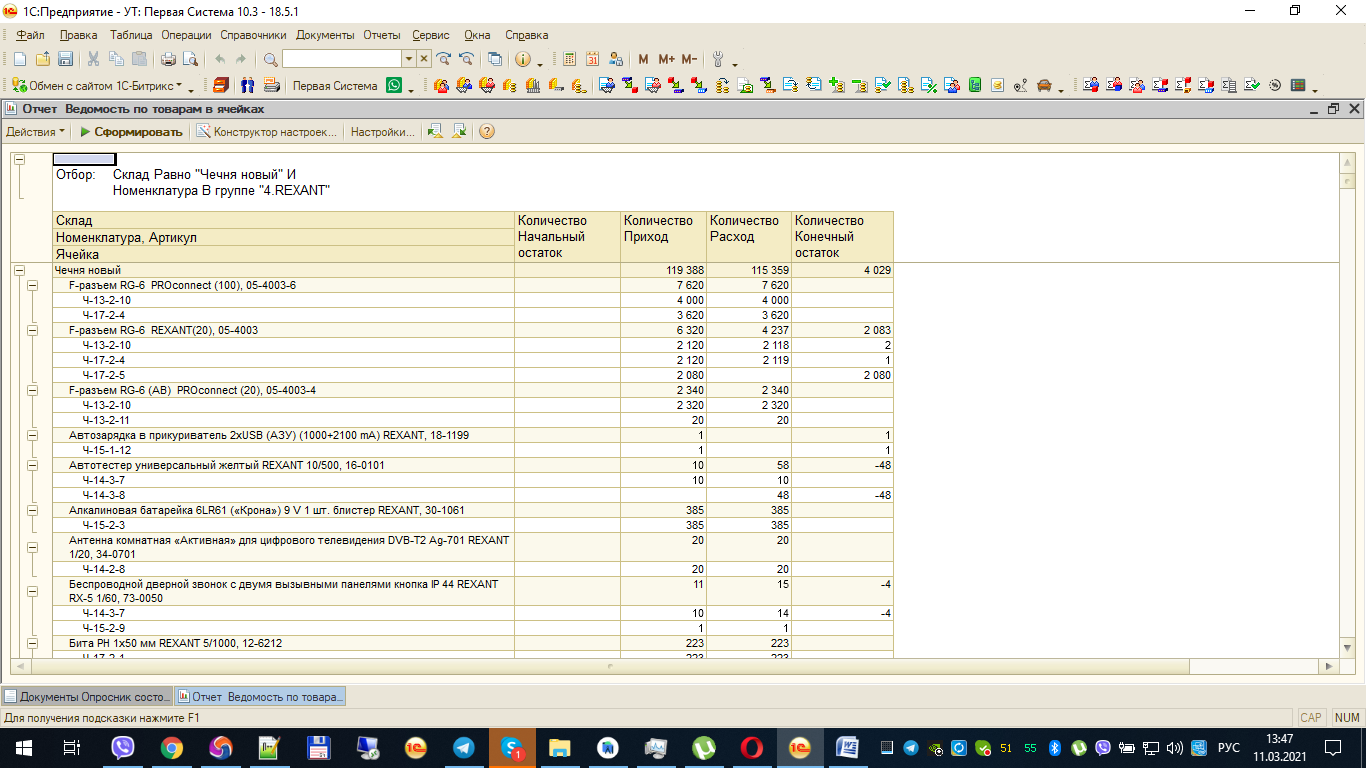Switch to Отчет Ведомость по товарам tab

(260, 696)
